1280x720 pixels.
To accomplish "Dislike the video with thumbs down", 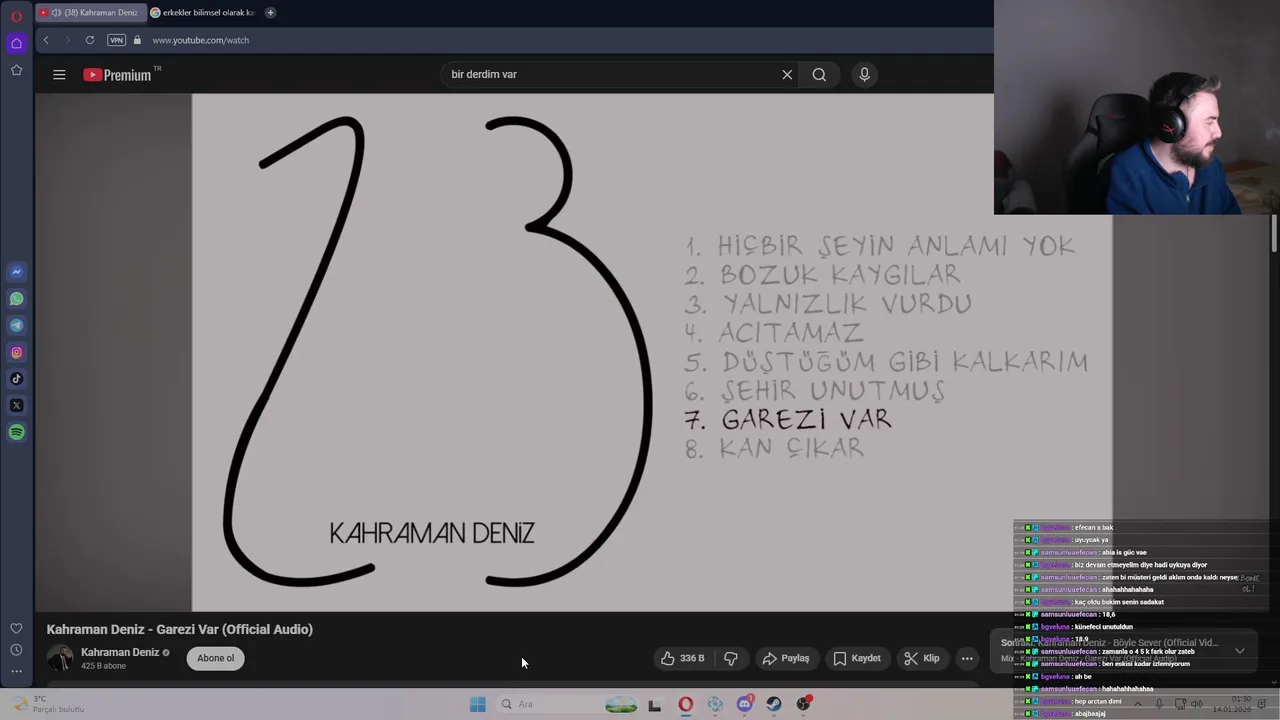I will (731, 658).
